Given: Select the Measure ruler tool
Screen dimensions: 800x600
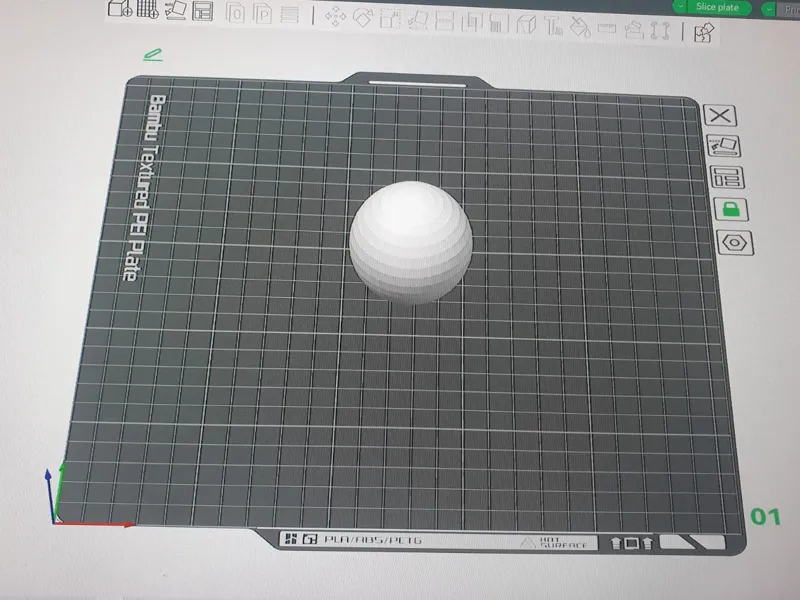Looking at the screenshot, I should point(607,29).
